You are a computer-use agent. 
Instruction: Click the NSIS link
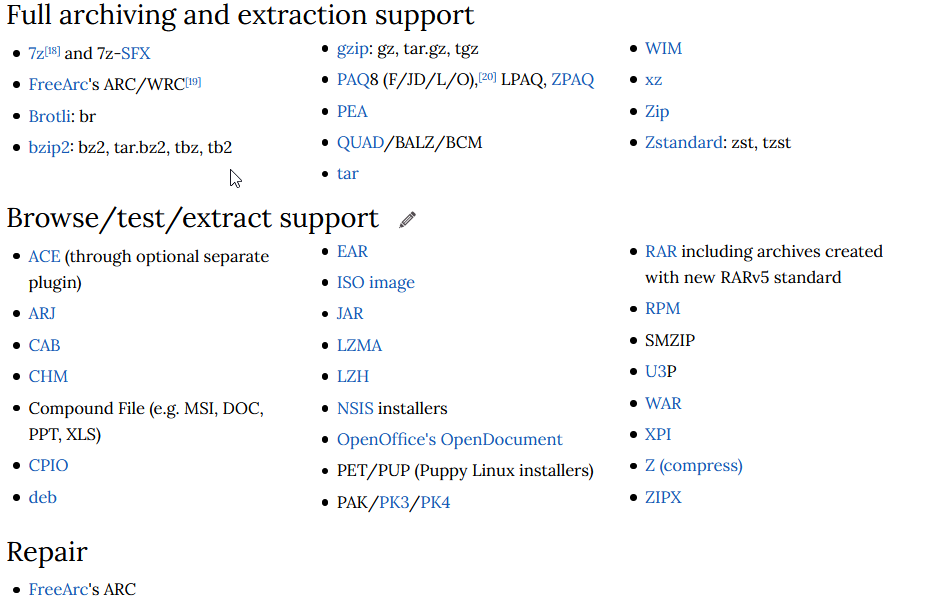(x=355, y=408)
